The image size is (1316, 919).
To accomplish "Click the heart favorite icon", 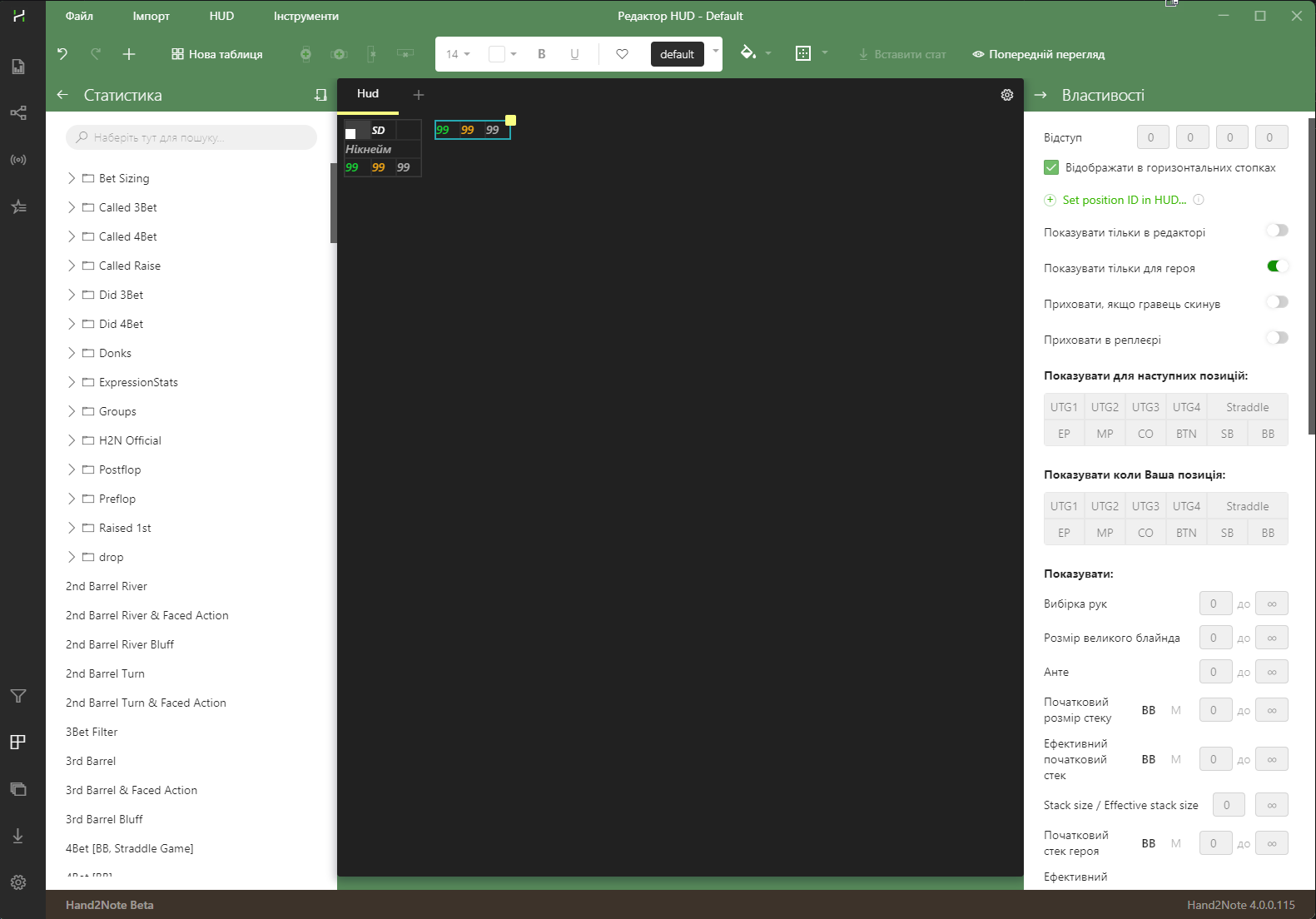I will click(x=622, y=54).
